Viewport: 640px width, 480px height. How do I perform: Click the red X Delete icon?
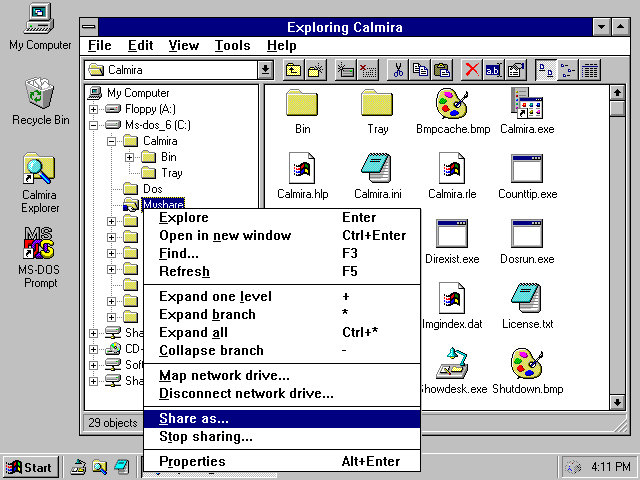point(472,70)
